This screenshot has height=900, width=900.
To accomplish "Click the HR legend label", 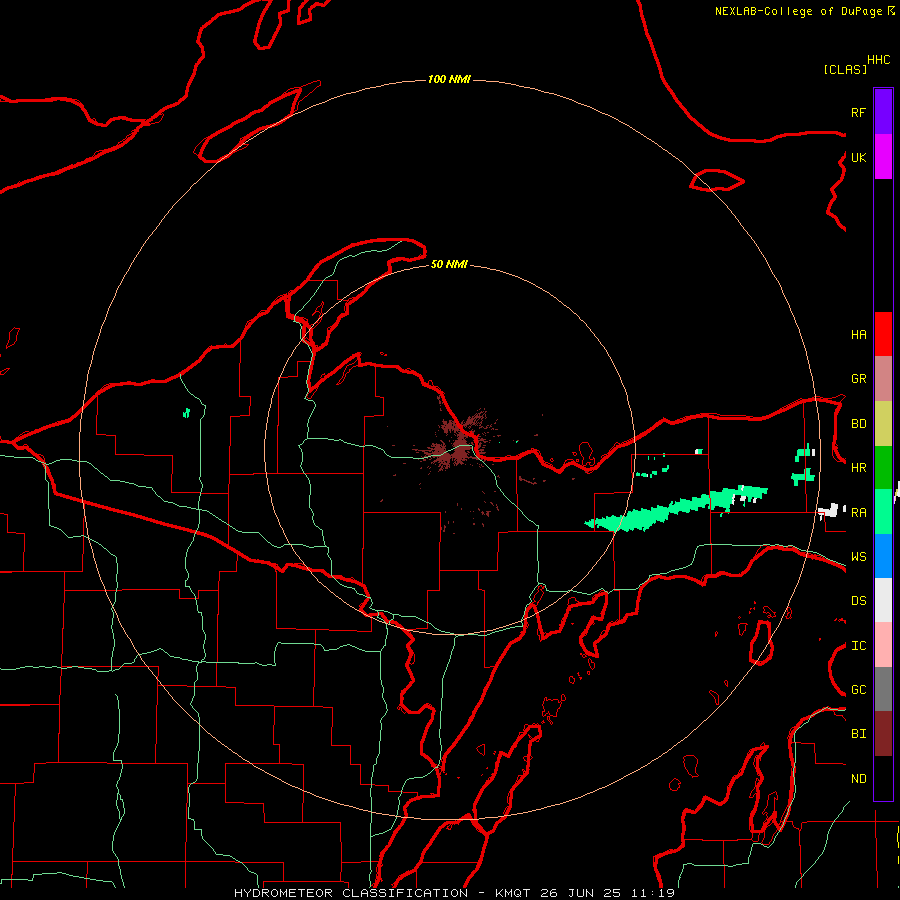I will pos(859,468).
